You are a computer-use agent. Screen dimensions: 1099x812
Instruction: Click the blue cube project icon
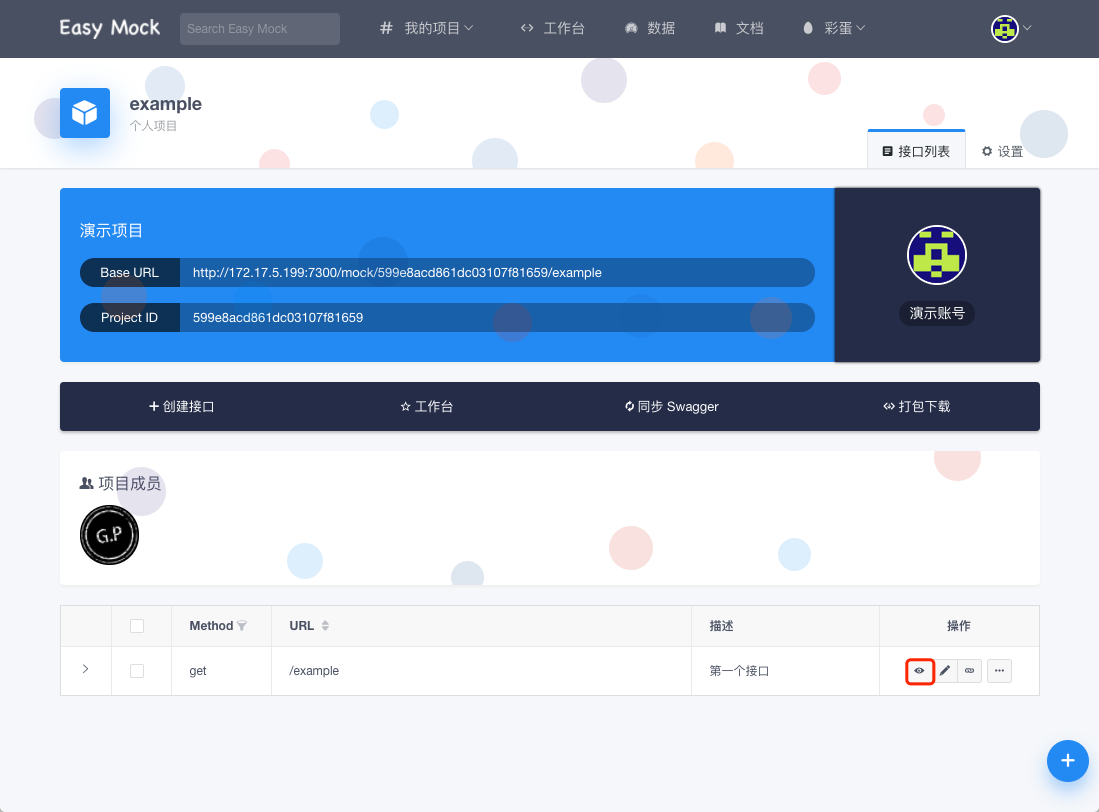(85, 113)
